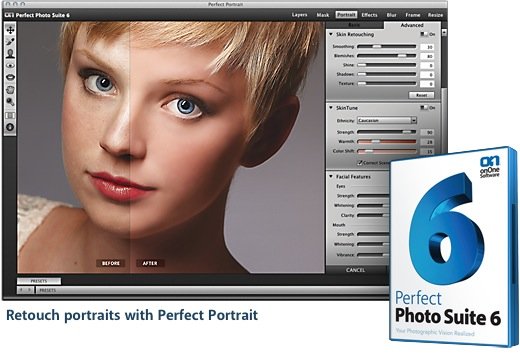
Task: Click the AFTER label on the preview
Action: click(x=150, y=263)
